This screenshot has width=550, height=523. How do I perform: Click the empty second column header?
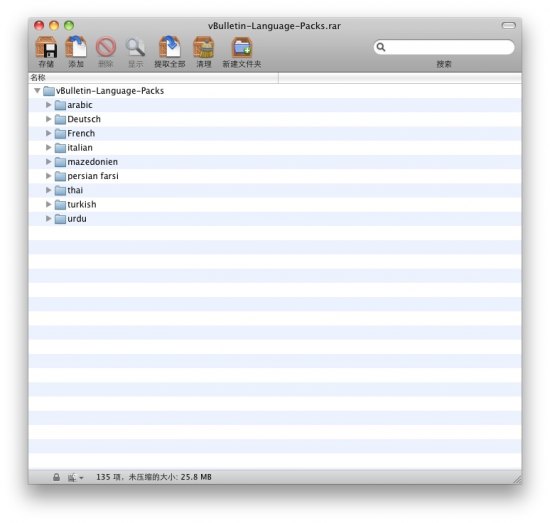click(x=400, y=78)
